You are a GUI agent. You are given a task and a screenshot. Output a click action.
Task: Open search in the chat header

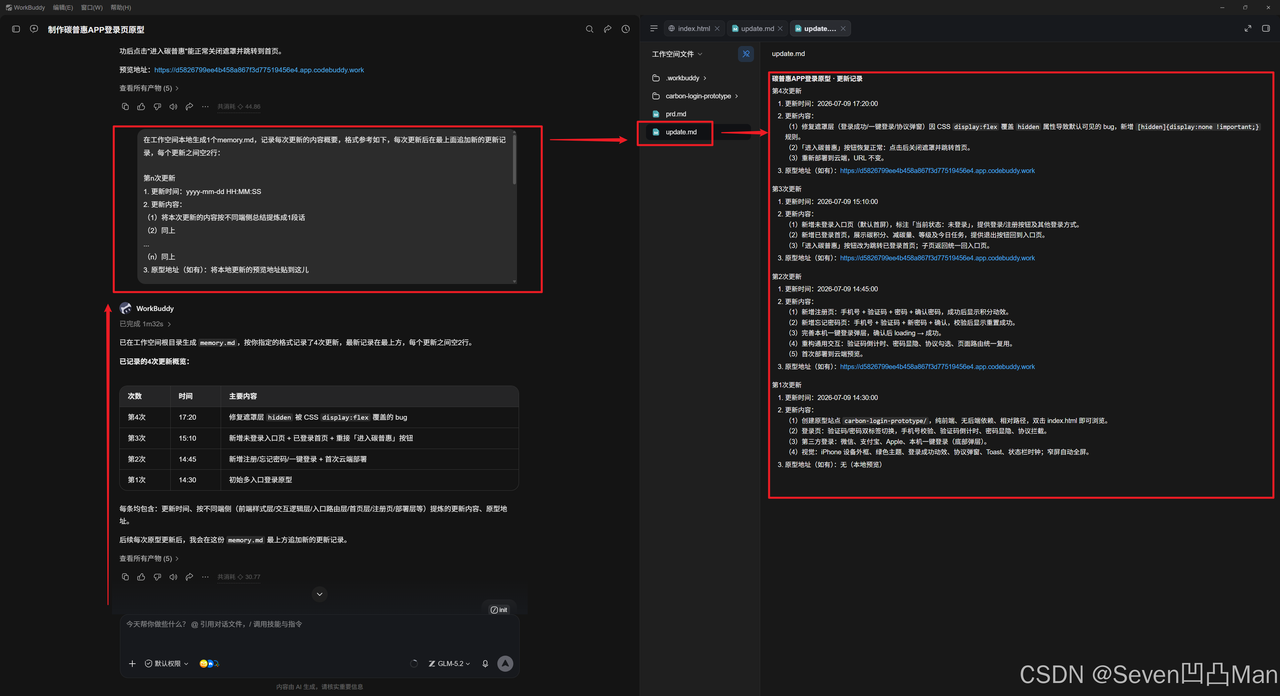590,29
